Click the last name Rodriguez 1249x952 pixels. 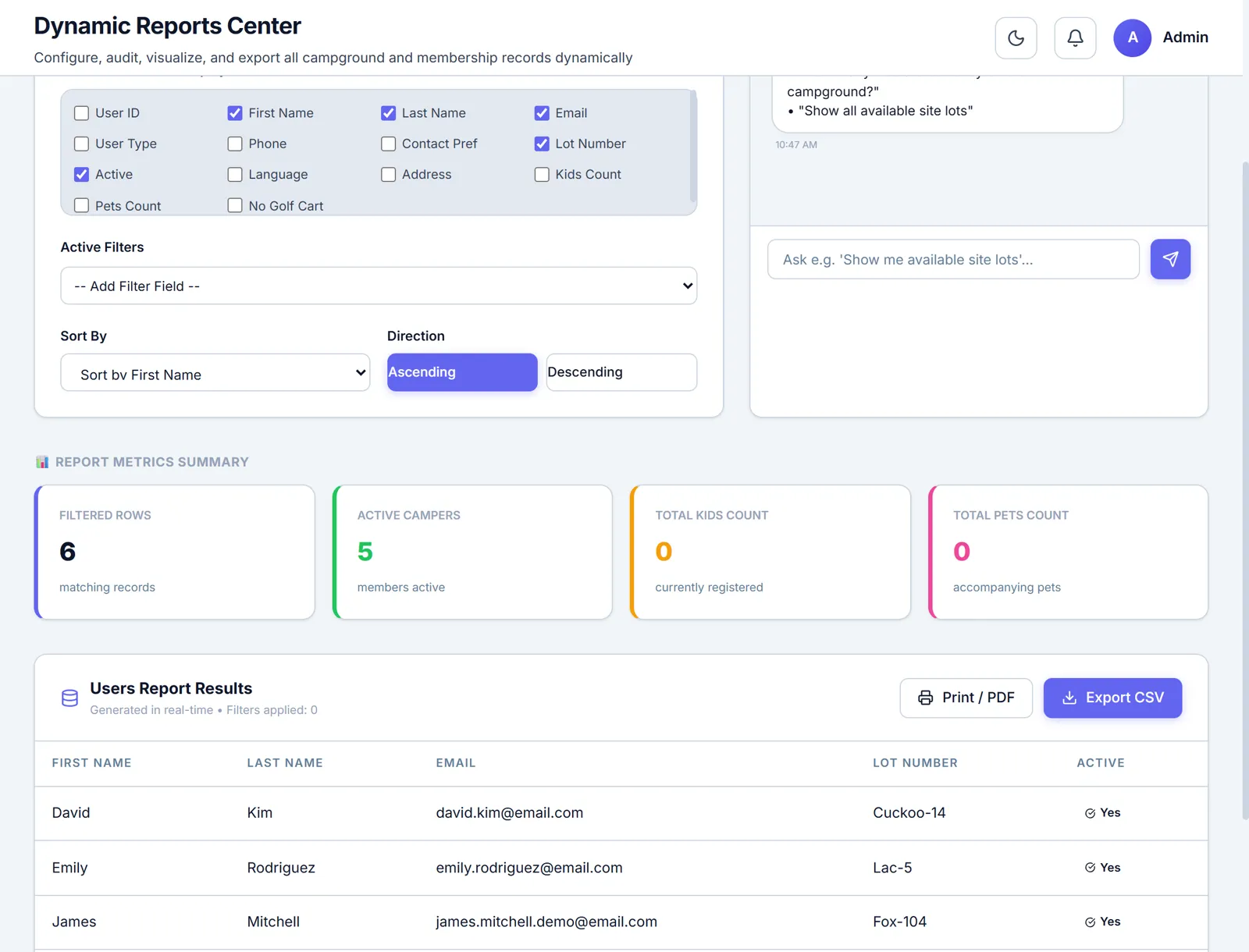point(281,868)
